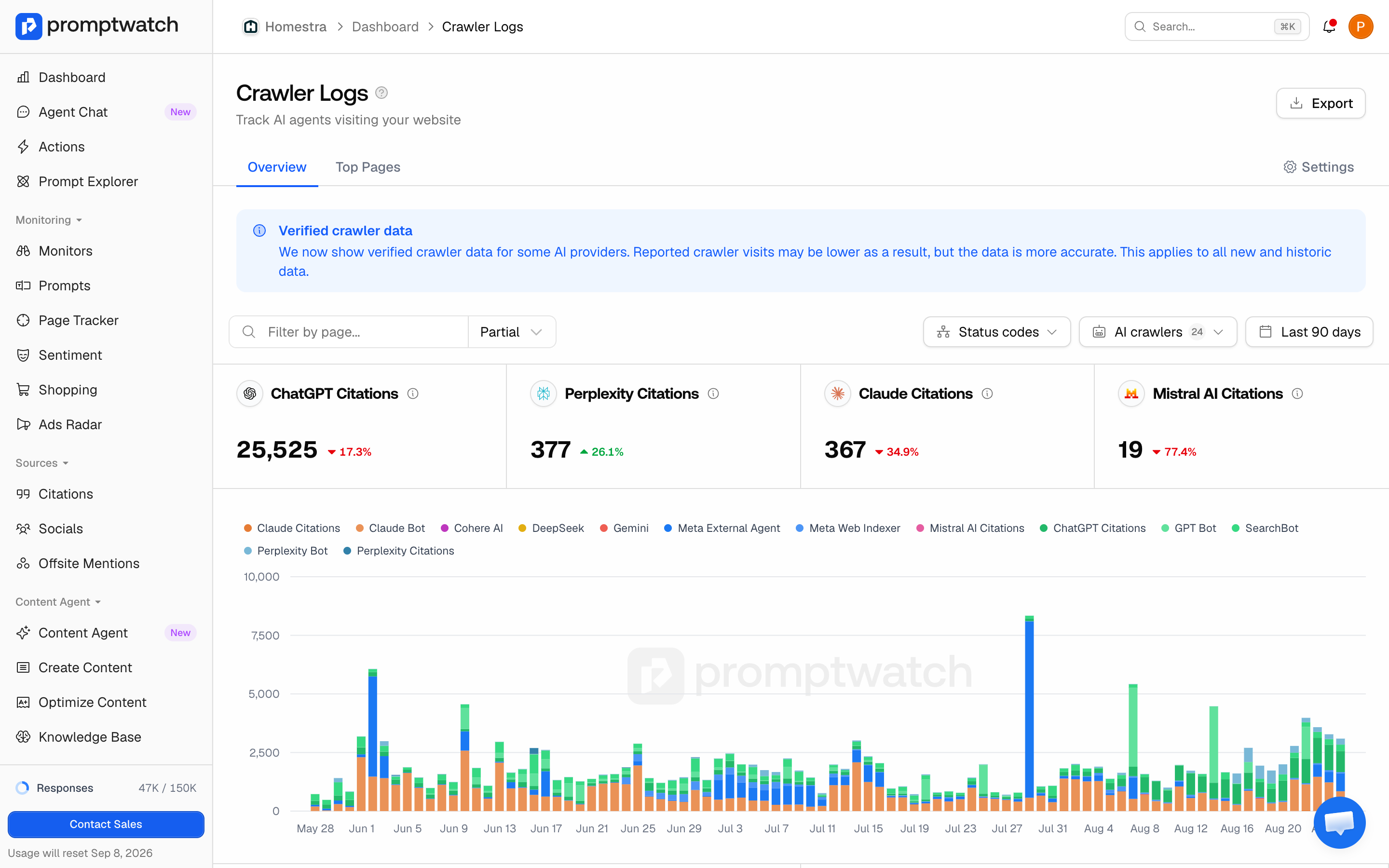Click info icon next to ChatGPT Citations
1389x868 pixels.
point(413,394)
